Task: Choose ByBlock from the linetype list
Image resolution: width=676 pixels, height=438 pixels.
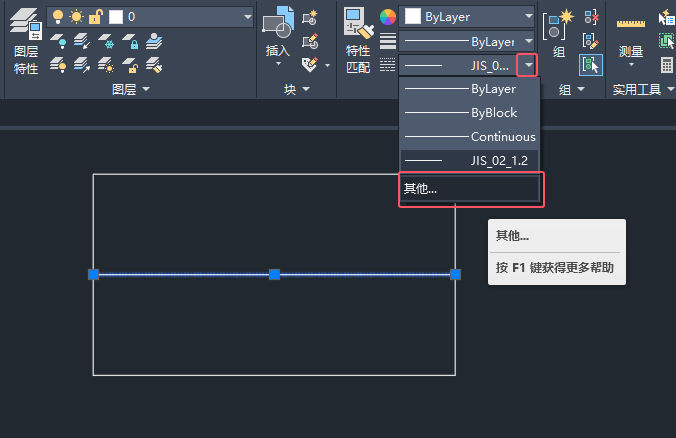Action: tap(469, 113)
